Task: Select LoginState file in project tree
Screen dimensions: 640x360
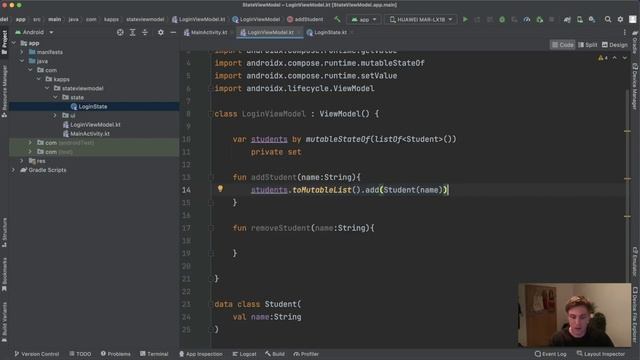Action: pos(94,106)
